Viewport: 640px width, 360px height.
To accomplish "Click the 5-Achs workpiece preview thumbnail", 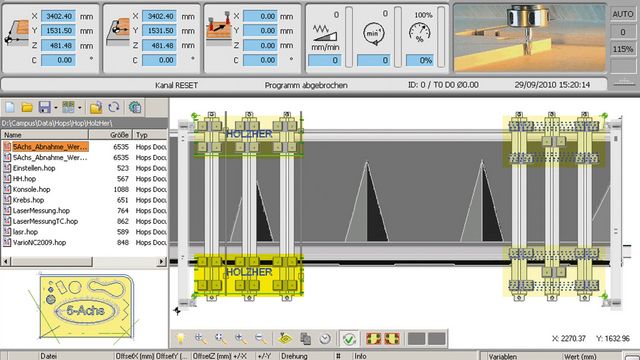I will (x=86, y=307).
